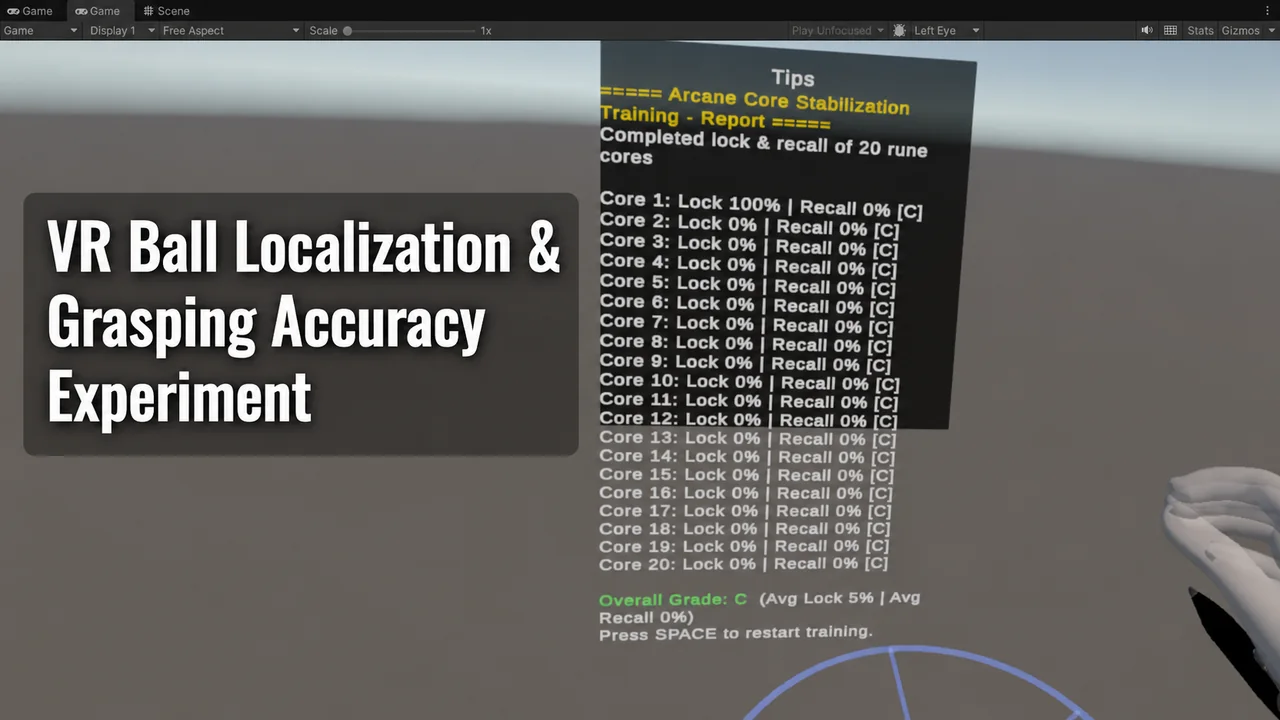The width and height of the screenshot is (1280, 720).
Task: Click 'Completed lock & recall of 20 rune' line
Action: coord(764,143)
